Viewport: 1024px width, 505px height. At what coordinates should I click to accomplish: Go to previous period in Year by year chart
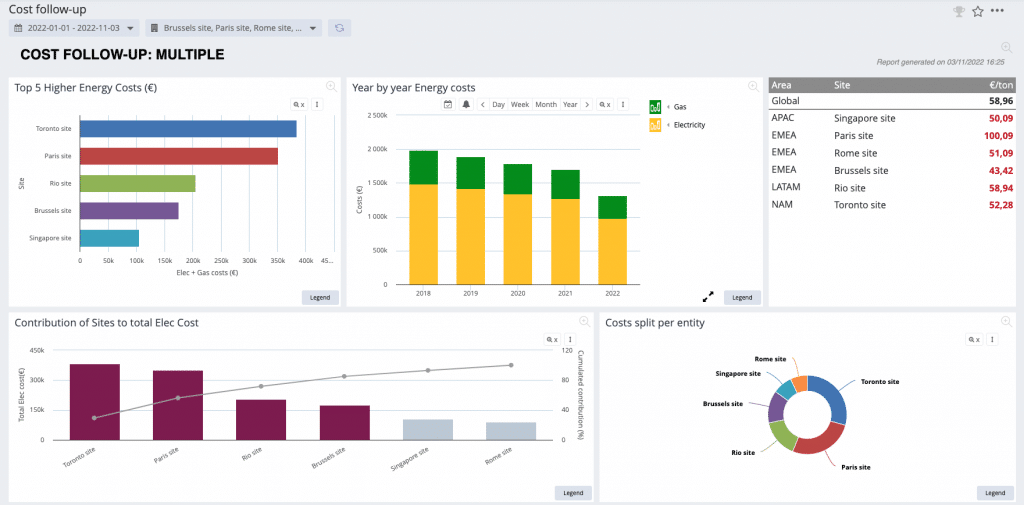pyautogui.click(x=483, y=105)
